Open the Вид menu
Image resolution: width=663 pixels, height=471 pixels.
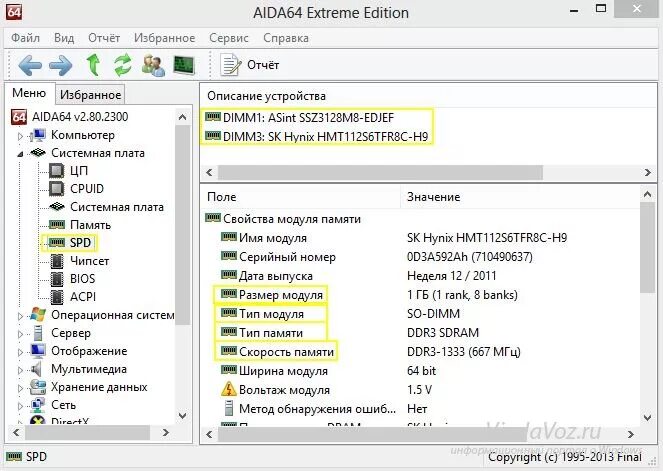tap(64, 38)
